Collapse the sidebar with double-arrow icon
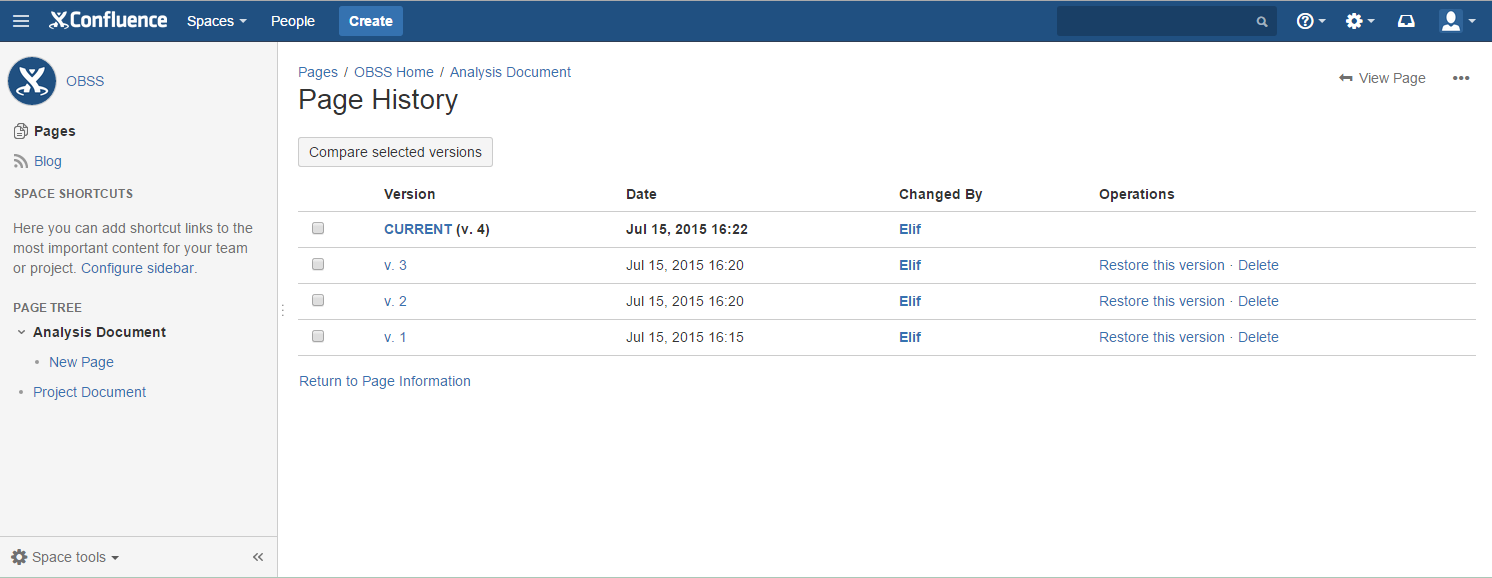Image resolution: width=1492 pixels, height=578 pixels. click(x=258, y=557)
